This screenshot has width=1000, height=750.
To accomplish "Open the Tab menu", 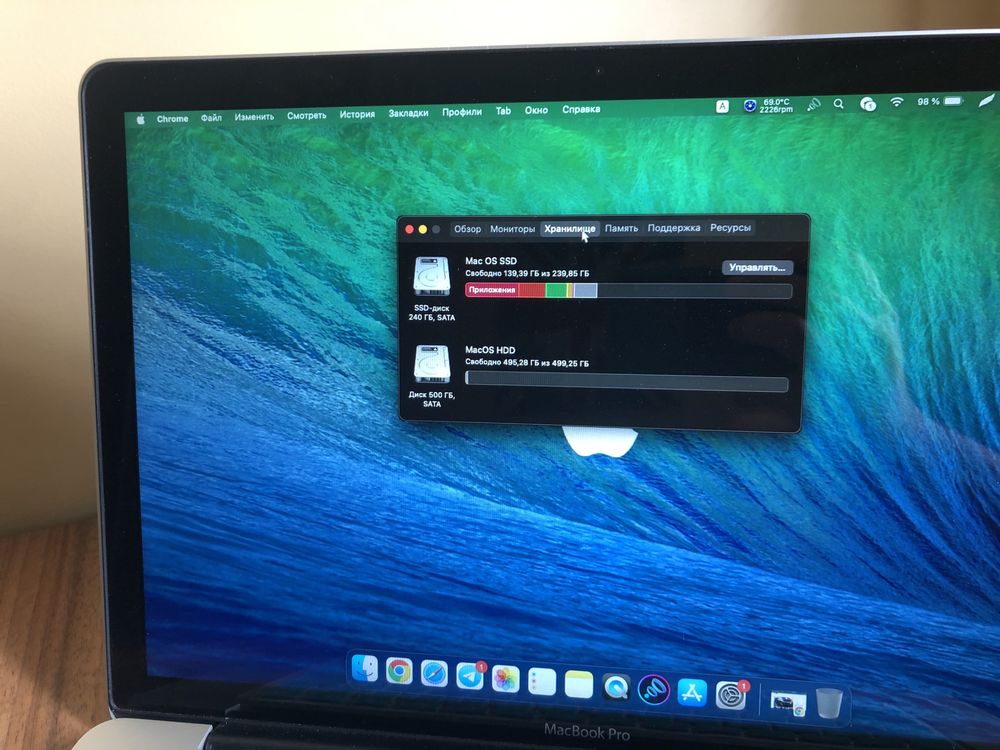I will point(503,111).
